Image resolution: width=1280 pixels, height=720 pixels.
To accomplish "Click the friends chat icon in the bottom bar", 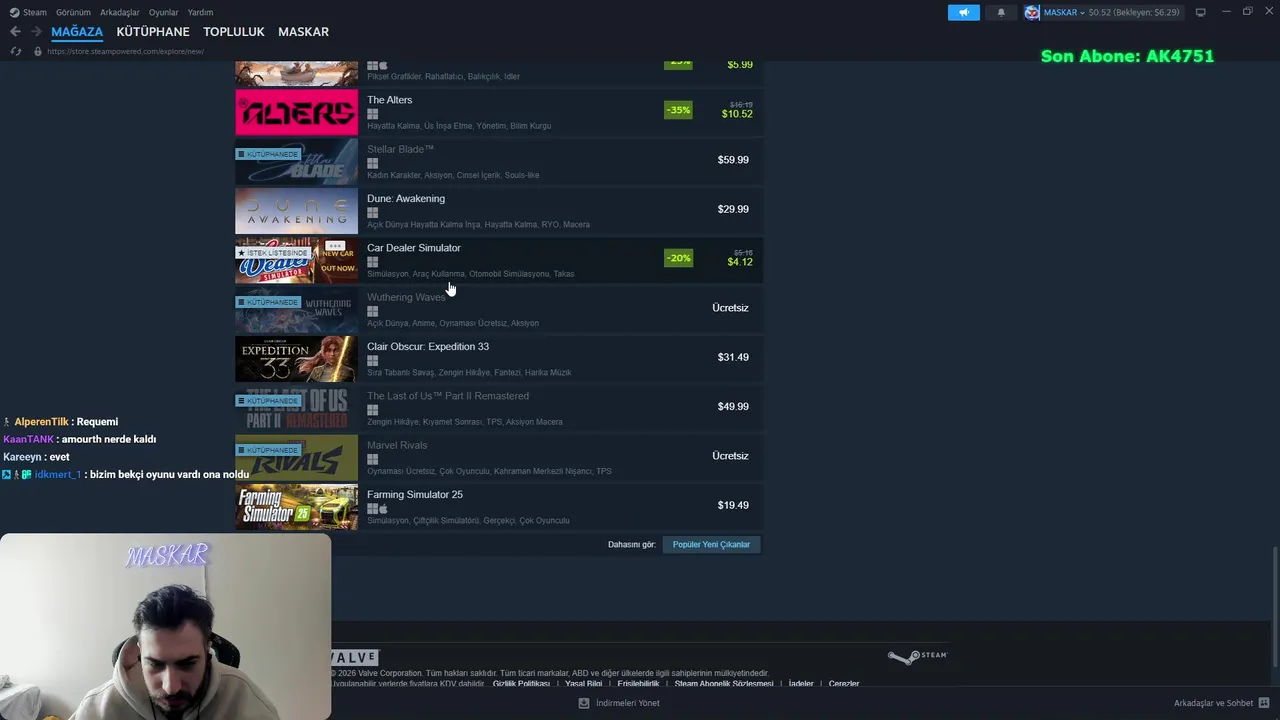I will pyautogui.click(x=1264, y=703).
